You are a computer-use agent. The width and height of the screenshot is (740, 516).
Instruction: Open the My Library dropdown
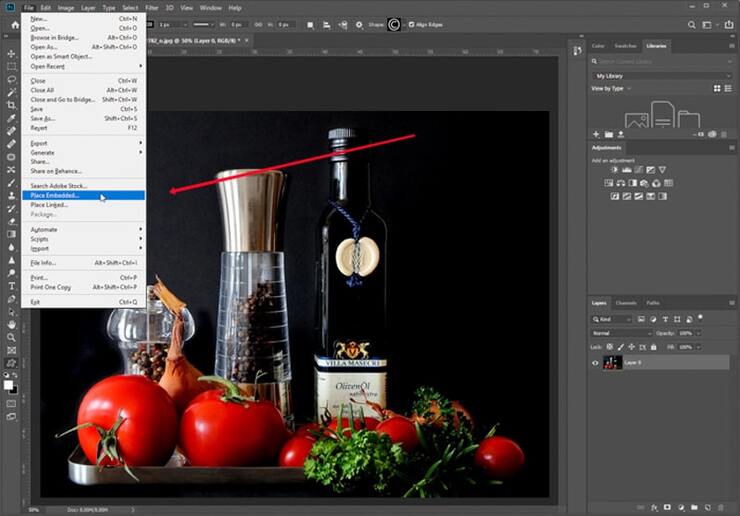[x=658, y=76]
